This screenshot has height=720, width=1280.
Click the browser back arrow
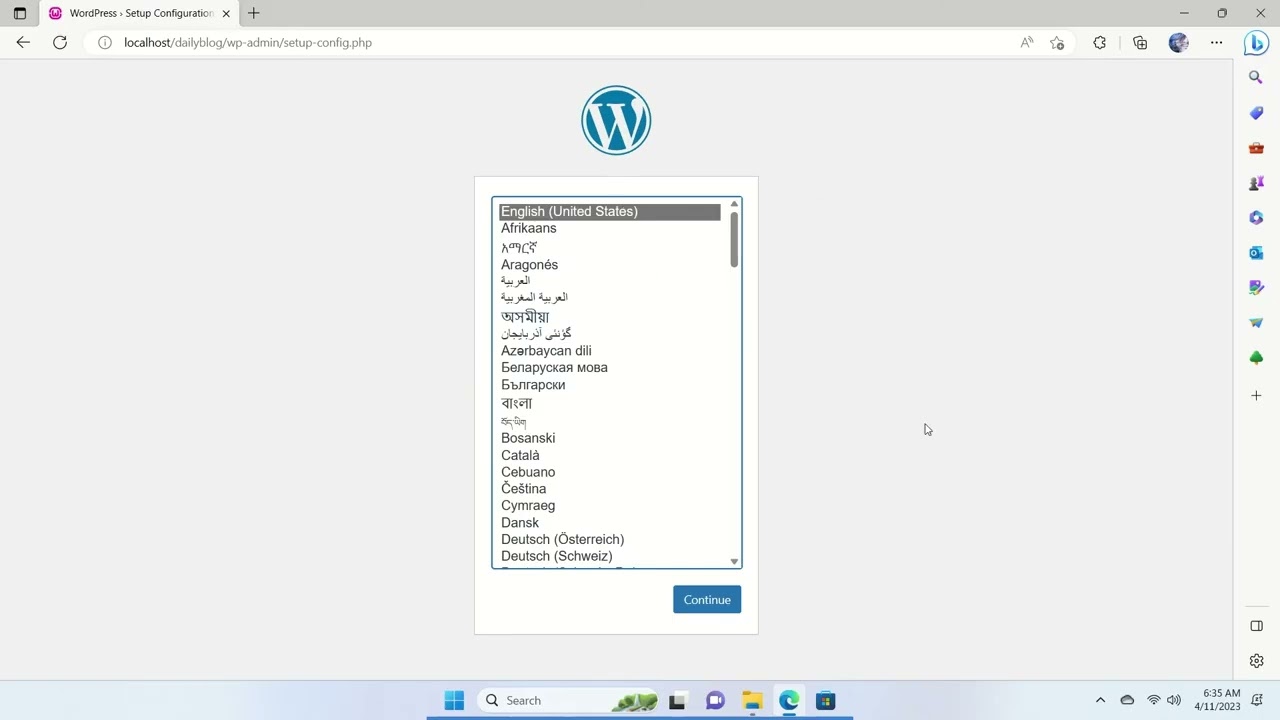point(23,42)
